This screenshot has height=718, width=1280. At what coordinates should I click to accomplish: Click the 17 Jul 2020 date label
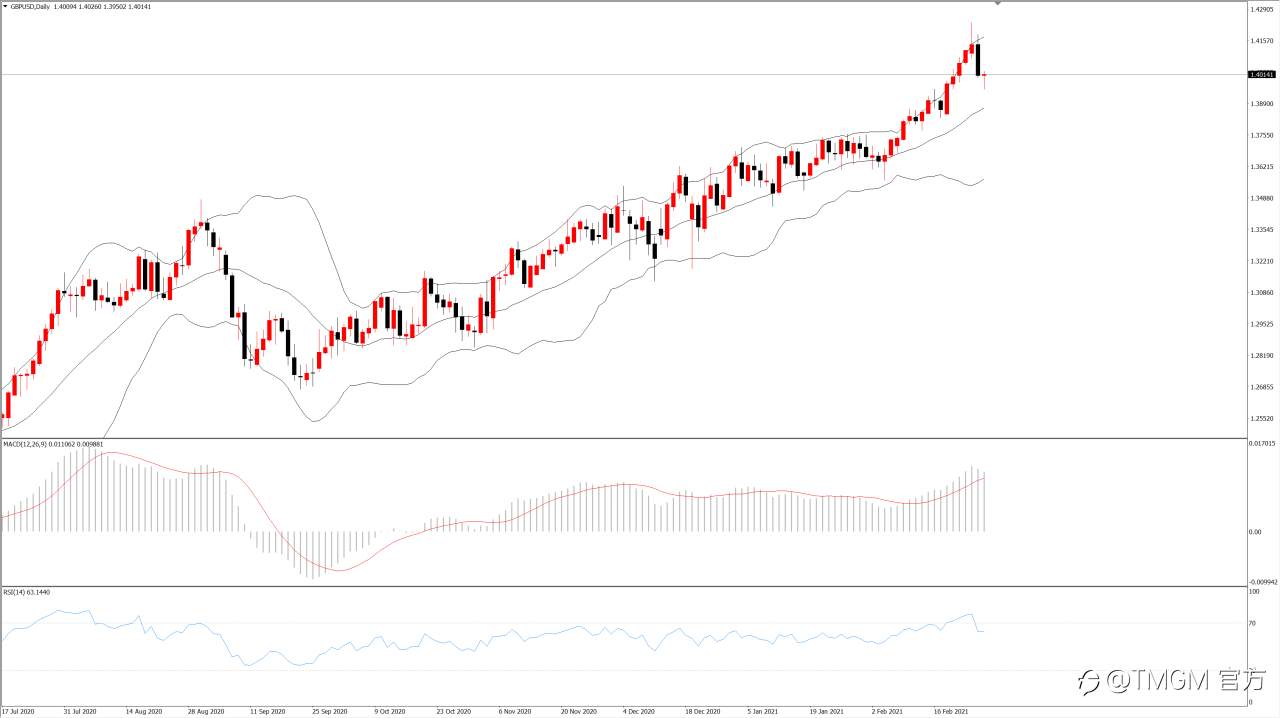pos(18,712)
